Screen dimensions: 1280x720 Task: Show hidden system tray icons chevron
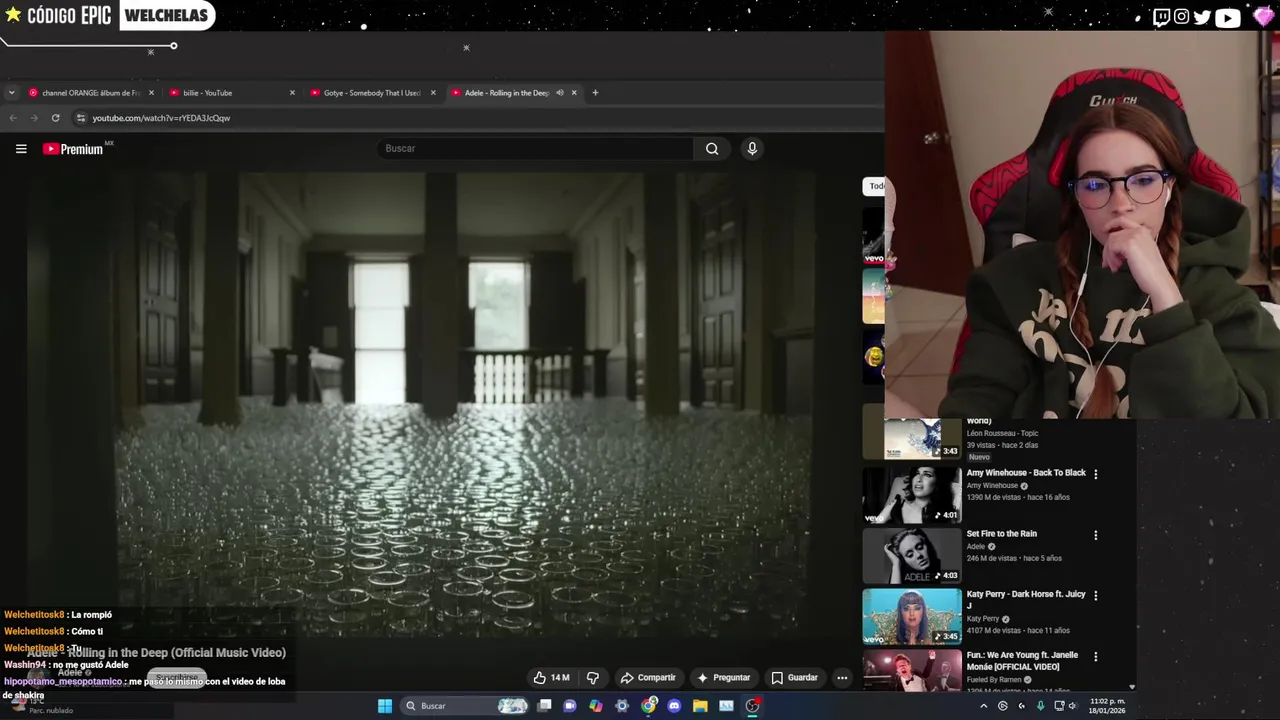coord(983,706)
